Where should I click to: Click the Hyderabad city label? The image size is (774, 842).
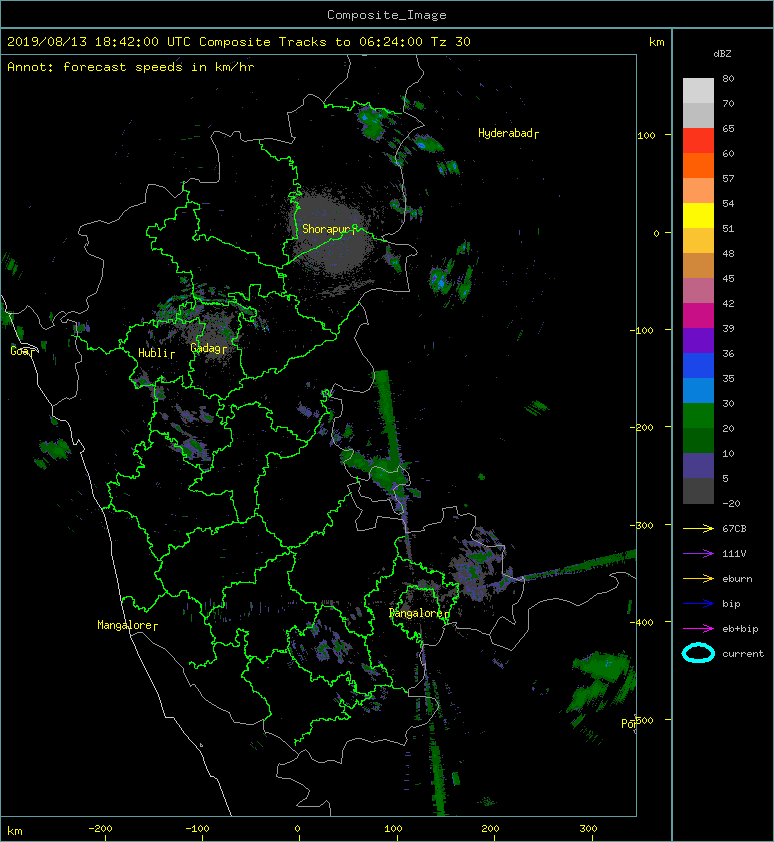pyautogui.click(x=505, y=133)
